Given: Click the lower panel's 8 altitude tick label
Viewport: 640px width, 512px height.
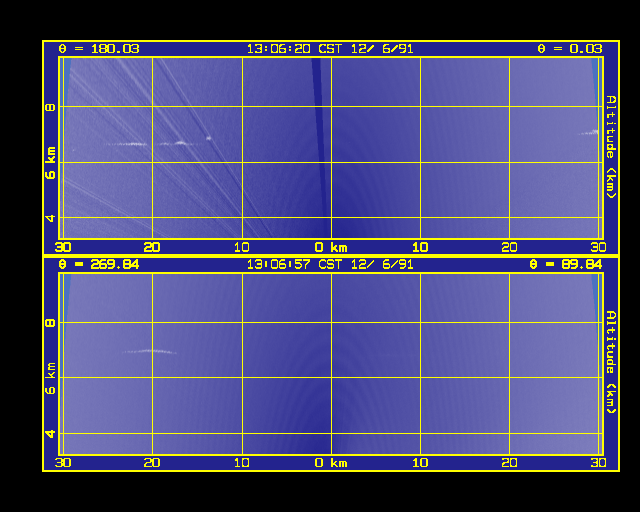Looking at the screenshot, I should click(50, 323).
